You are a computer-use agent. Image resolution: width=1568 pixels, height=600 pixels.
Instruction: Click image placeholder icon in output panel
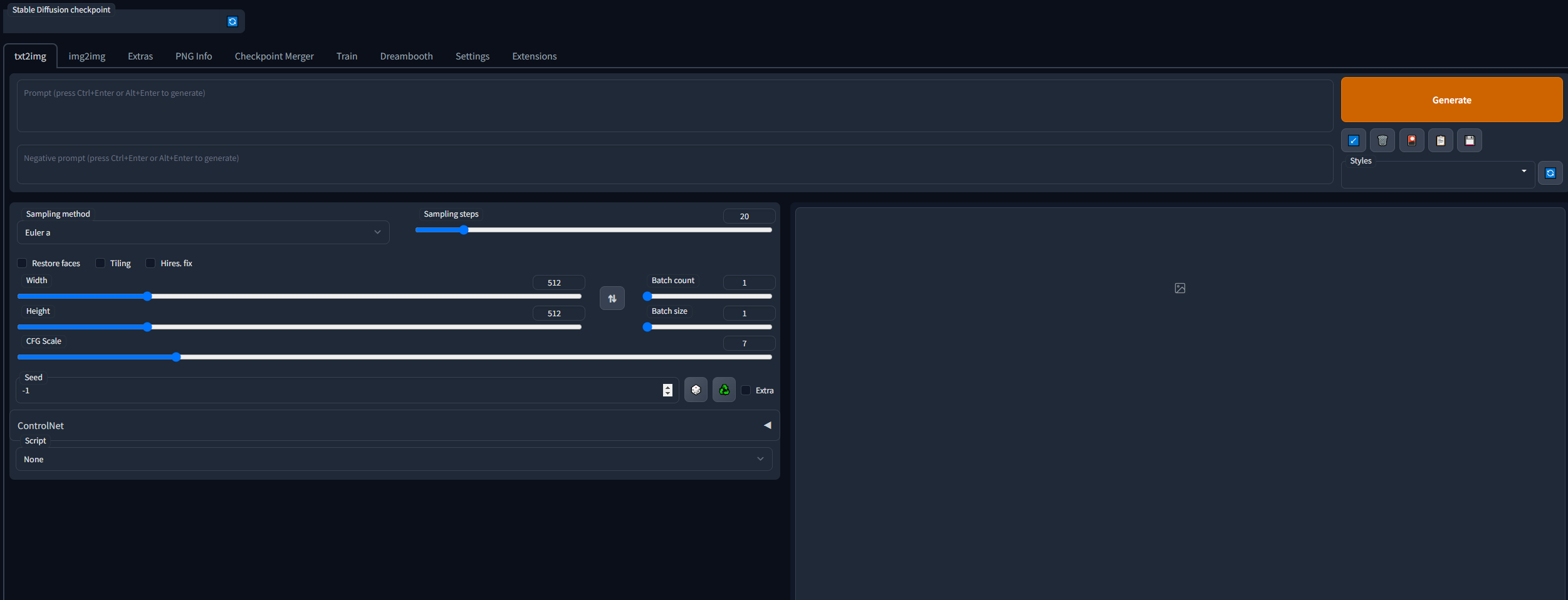coord(1180,288)
